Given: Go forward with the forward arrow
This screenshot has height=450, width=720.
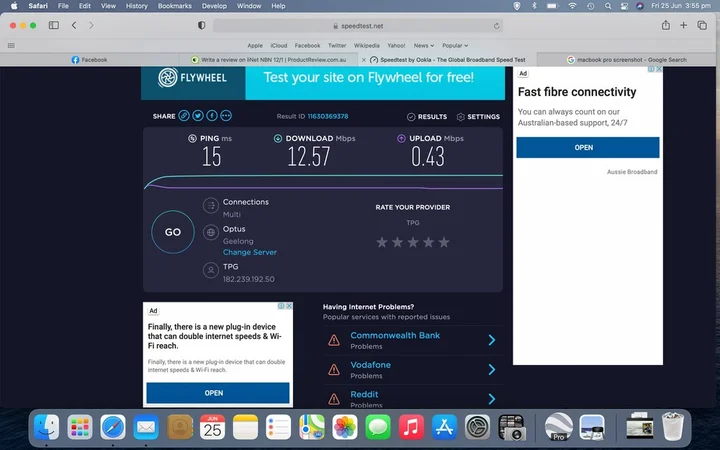Looking at the screenshot, I should [91, 25].
